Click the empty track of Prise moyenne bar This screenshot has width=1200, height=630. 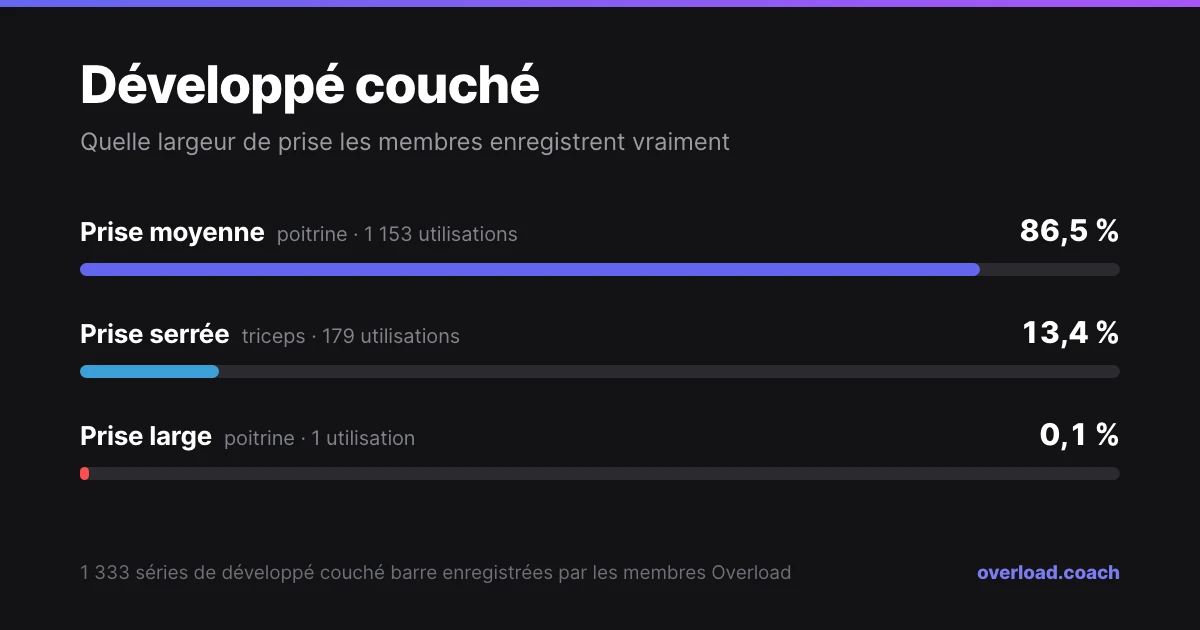coord(1050,269)
